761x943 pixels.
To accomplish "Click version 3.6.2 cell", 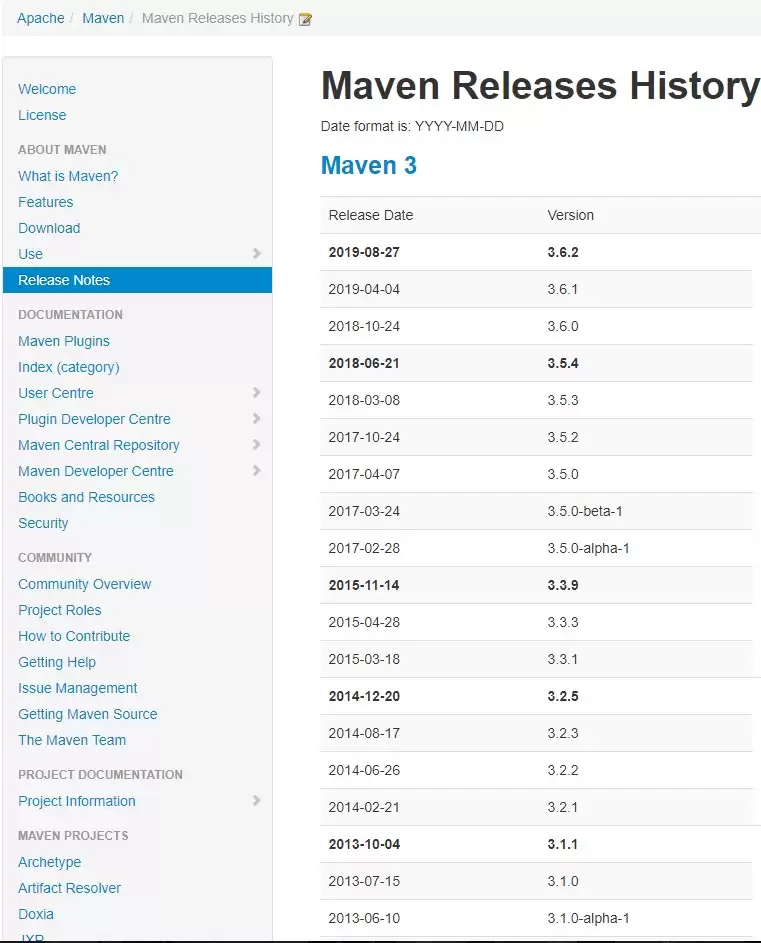I will (563, 252).
